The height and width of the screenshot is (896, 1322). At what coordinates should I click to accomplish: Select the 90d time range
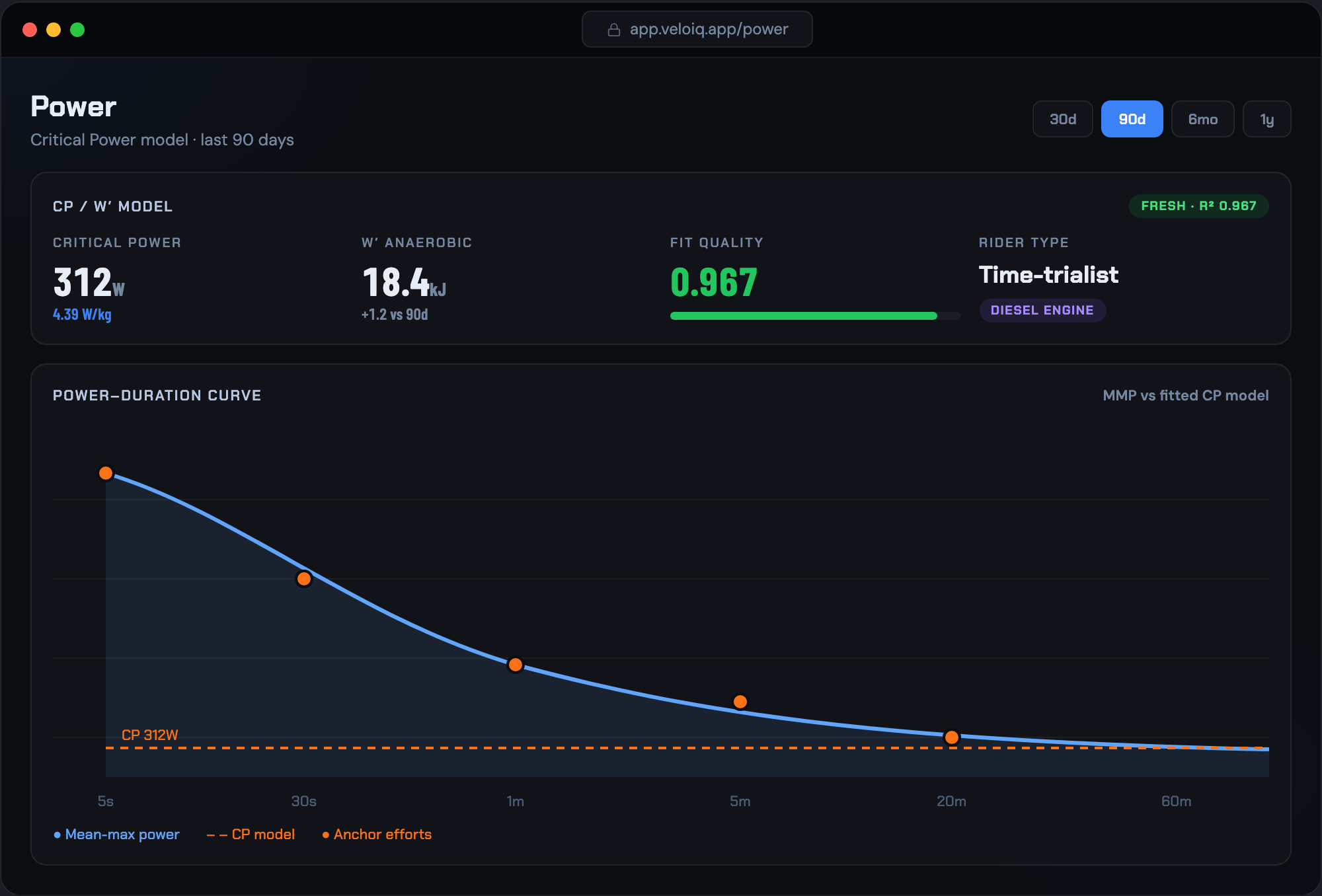(1132, 119)
